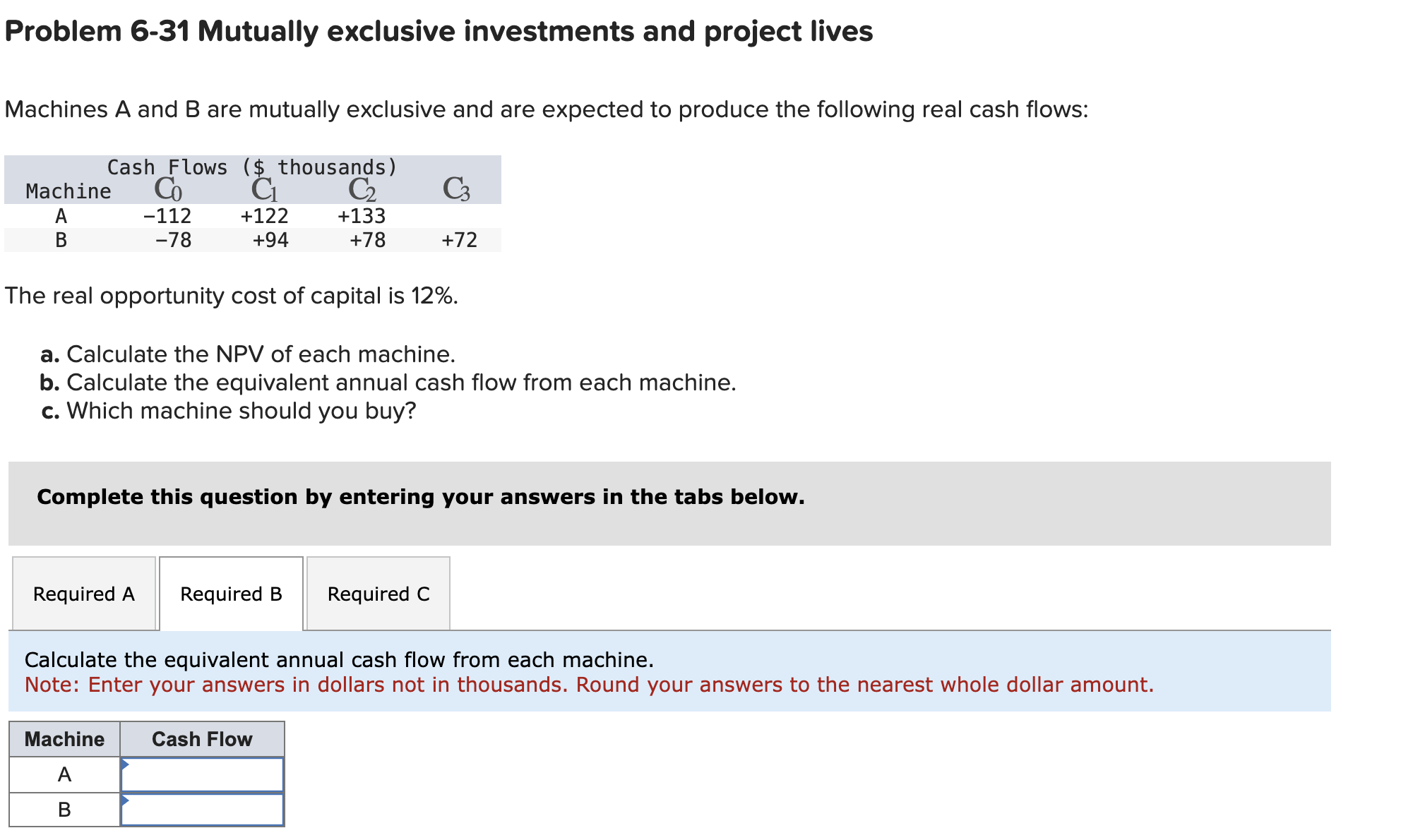Screen dimensions: 1401x840
Task: Switch to the Required A tab
Action: pos(83,594)
